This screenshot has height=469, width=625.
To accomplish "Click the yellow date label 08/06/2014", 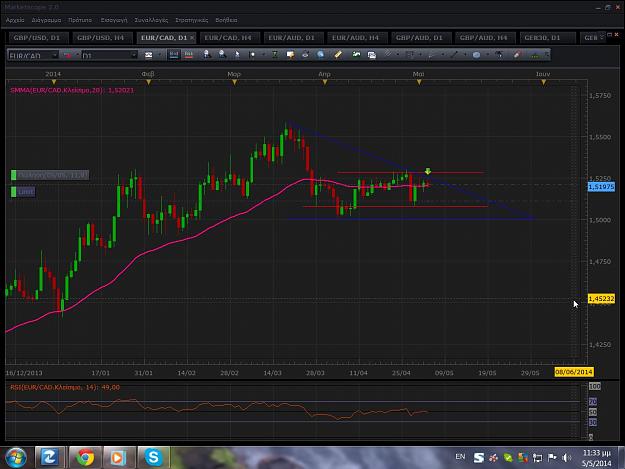I will point(574,372).
